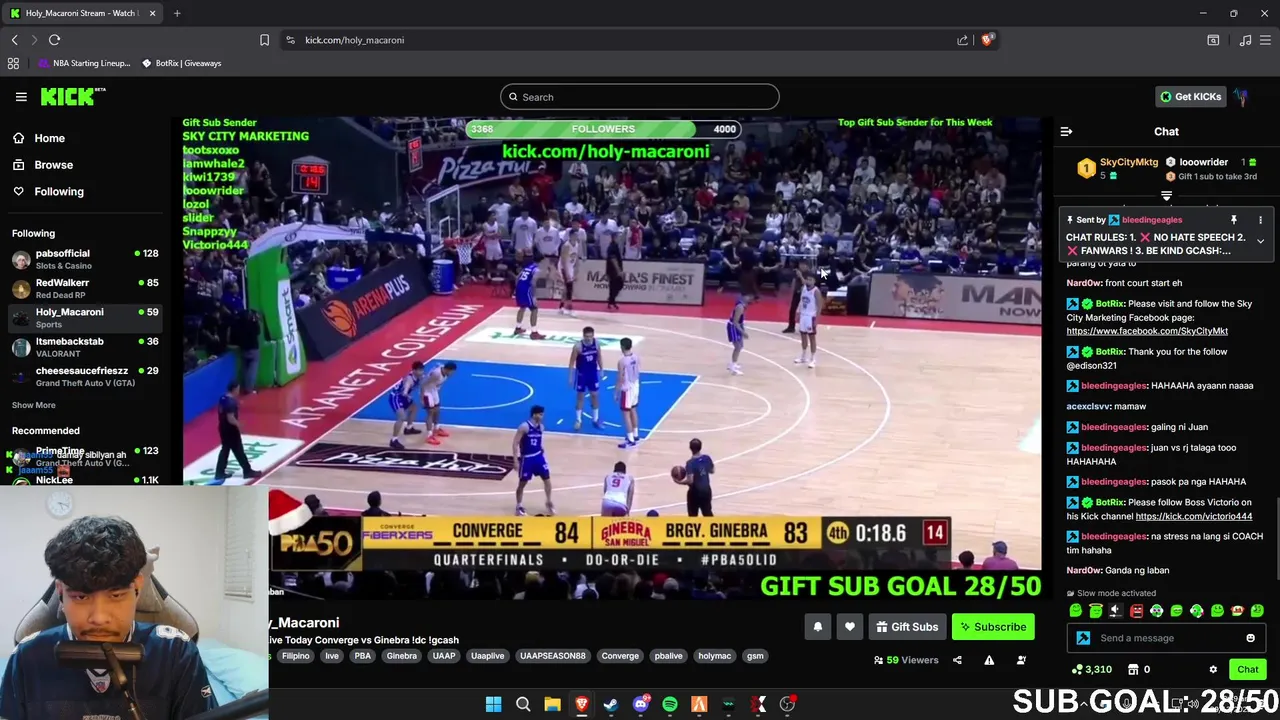Click the chat identity hammer badge
Image resolution: width=1280 pixels, height=720 pixels.
point(1083,638)
